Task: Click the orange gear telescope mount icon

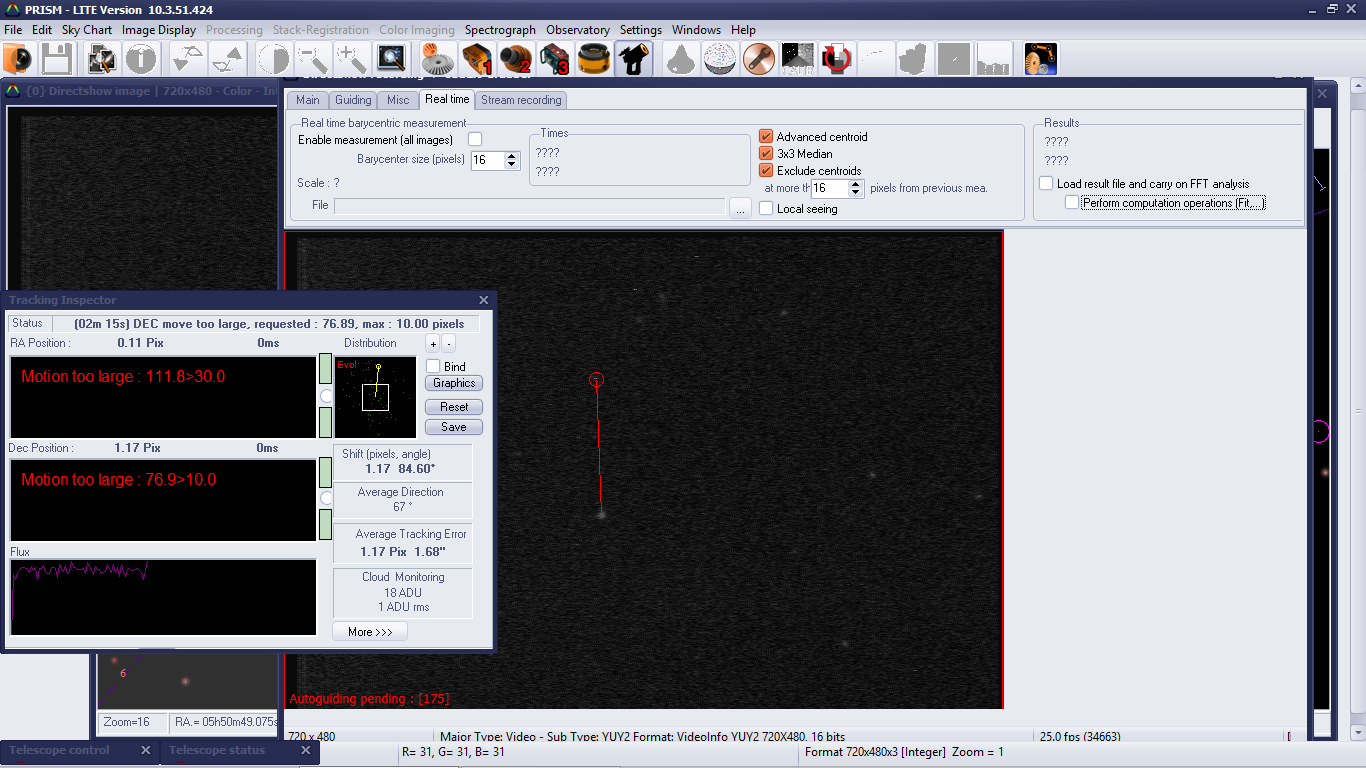Action: coord(437,59)
